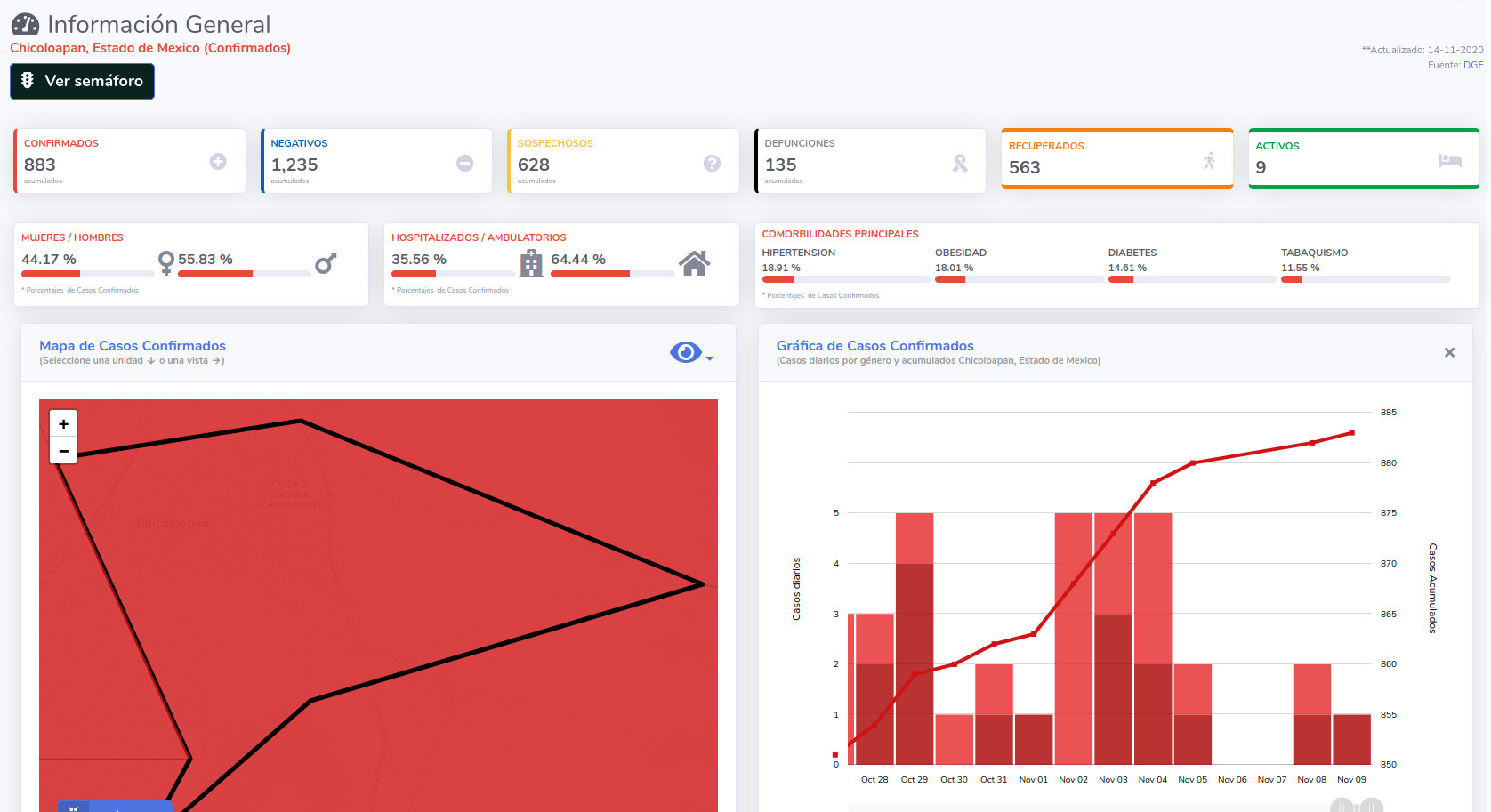Click the mujeres 44.17 % progress bar

[x=87, y=274]
